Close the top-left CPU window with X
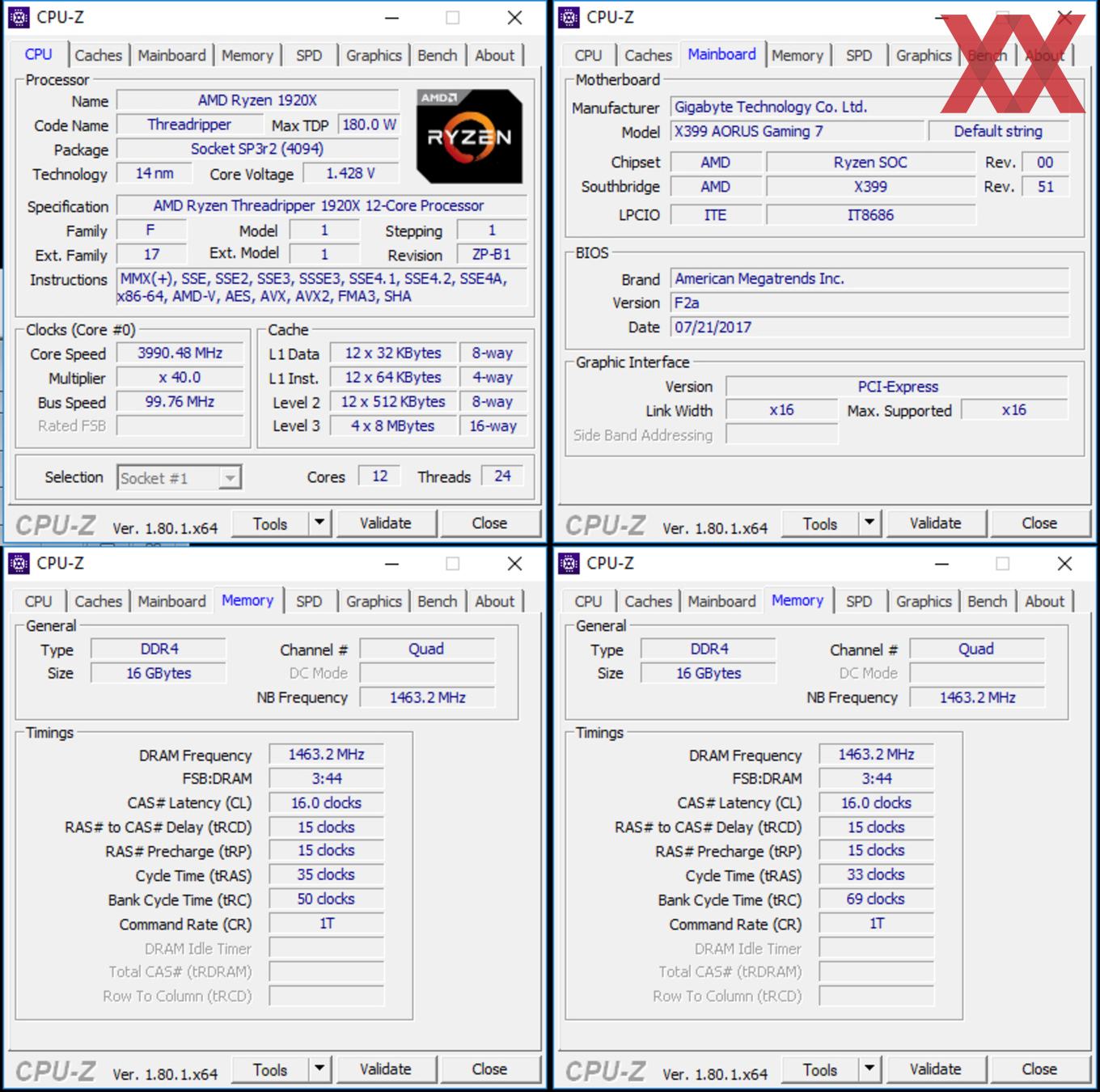The image size is (1100, 1092). (x=514, y=18)
